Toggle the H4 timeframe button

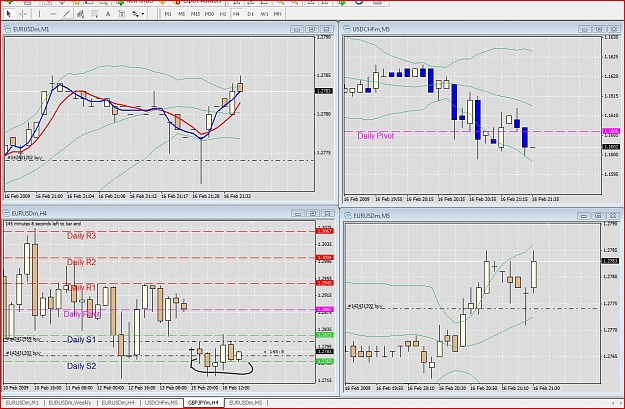[x=236, y=14]
